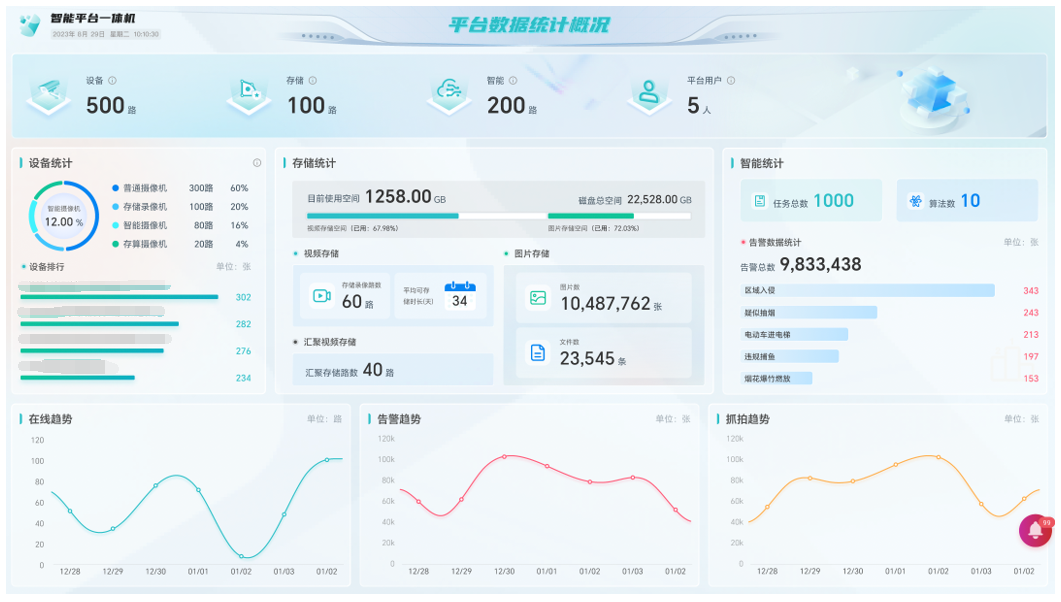
Task: Select the 烟花爆竹燃放 alarm bar
Action: point(776,378)
